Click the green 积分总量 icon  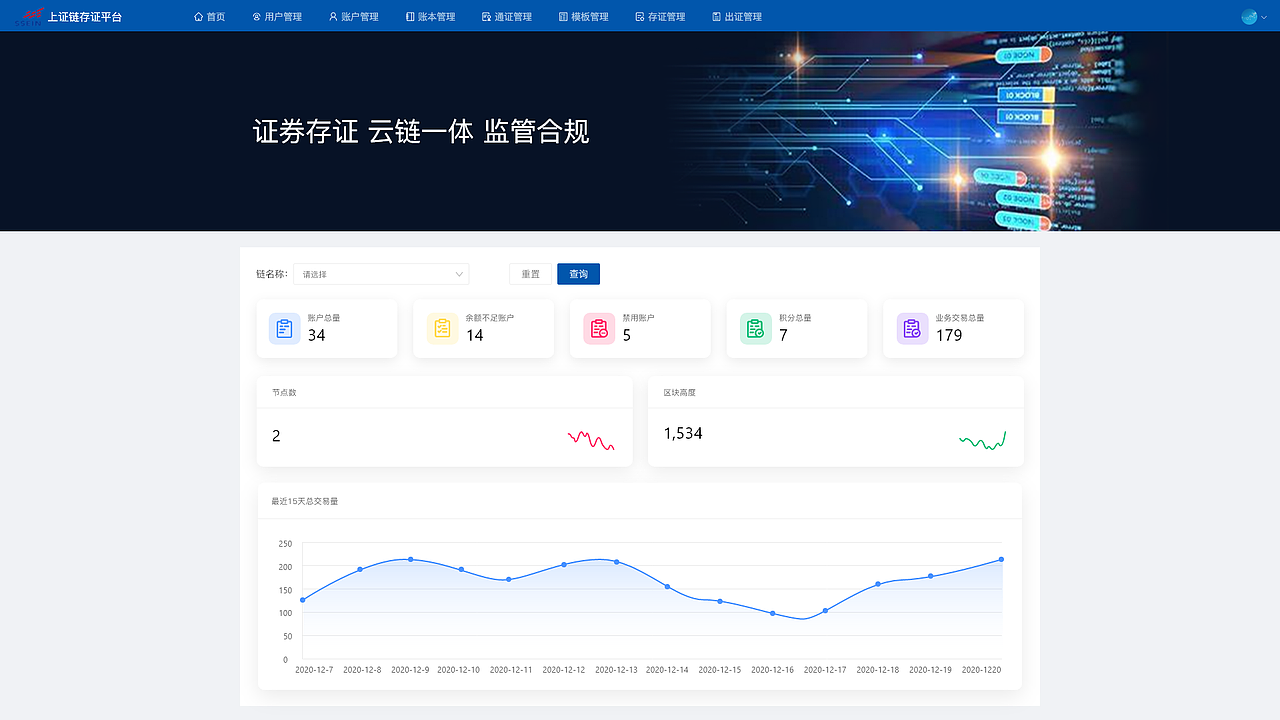click(755, 328)
